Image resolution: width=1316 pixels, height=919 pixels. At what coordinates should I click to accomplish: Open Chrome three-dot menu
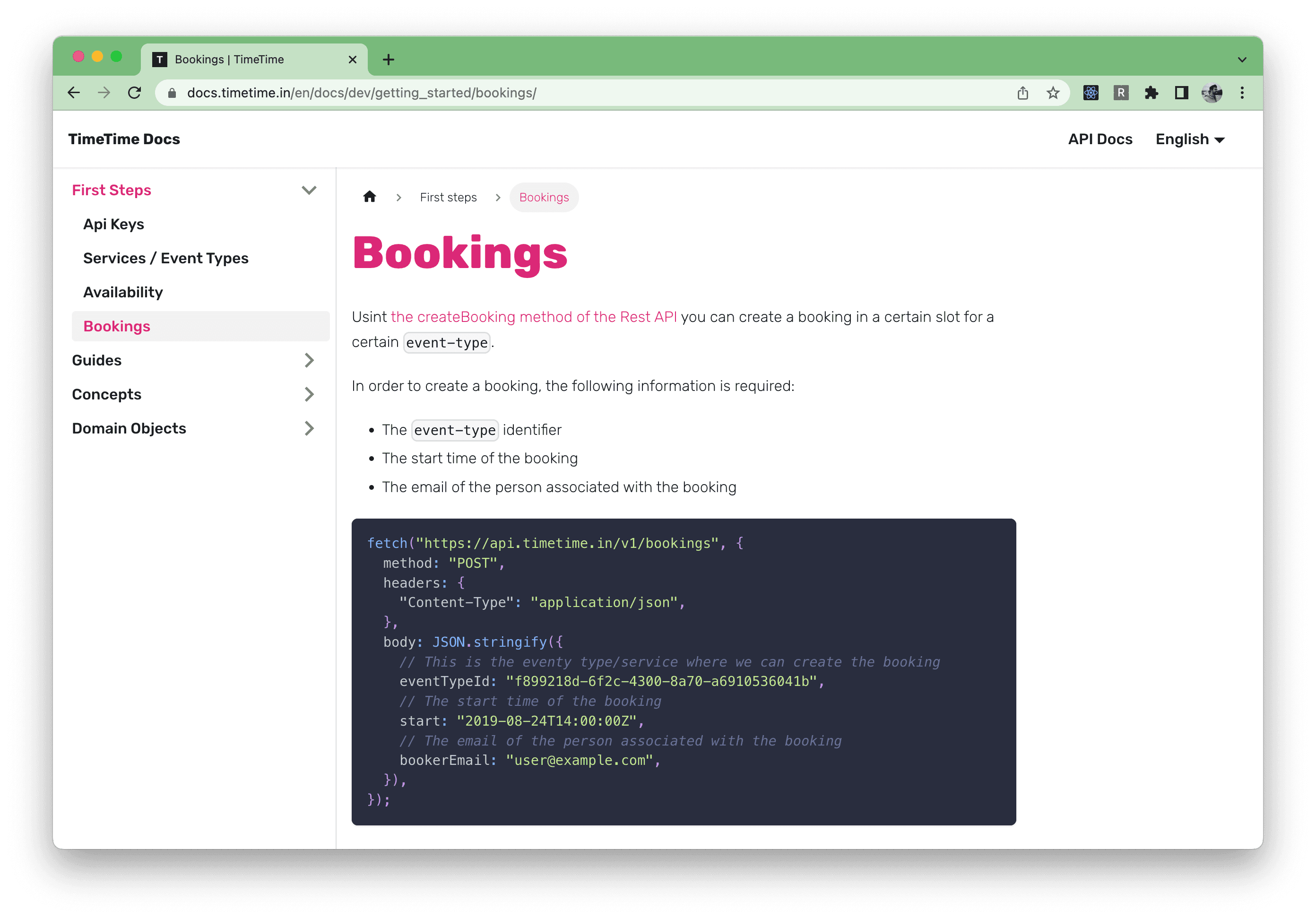click(1242, 93)
